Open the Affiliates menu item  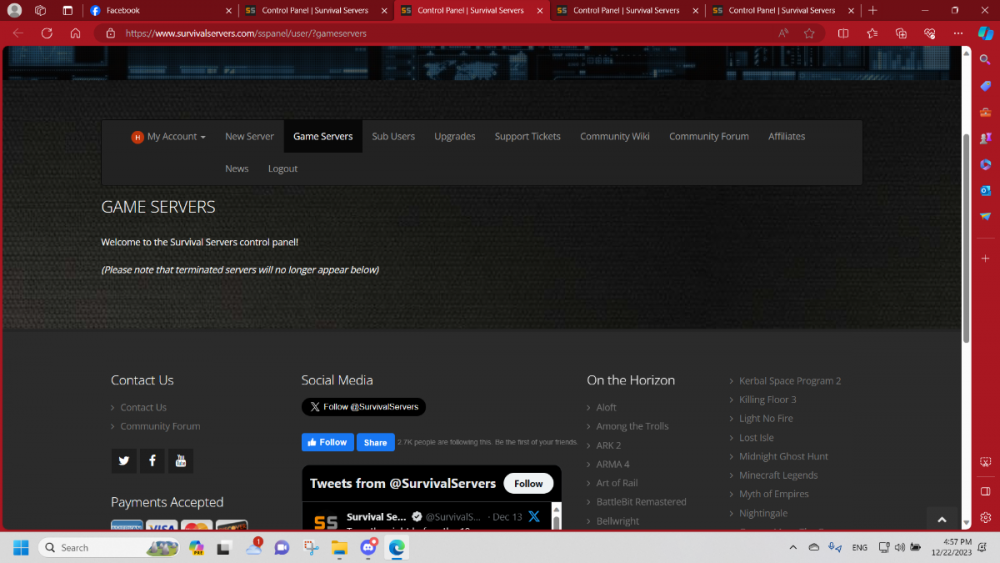pyautogui.click(x=786, y=136)
